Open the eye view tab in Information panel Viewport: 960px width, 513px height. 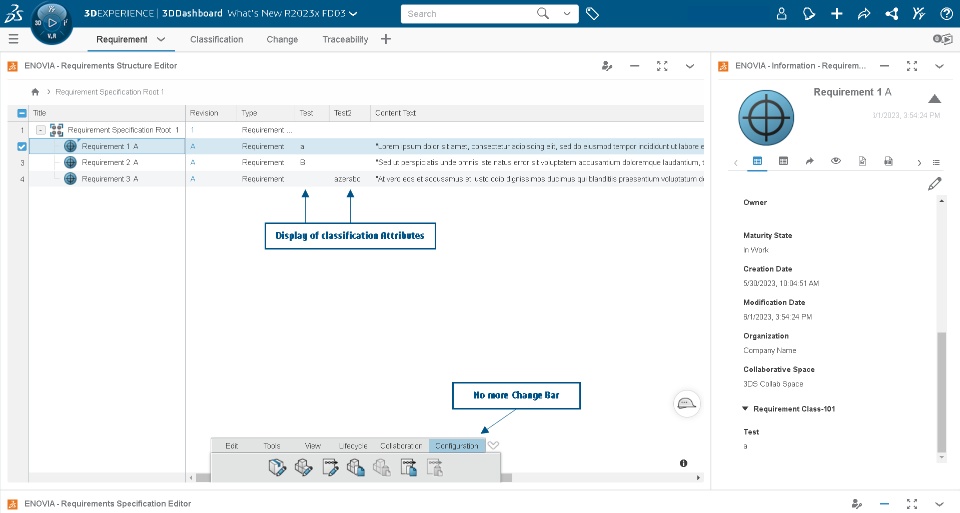pyautogui.click(x=836, y=161)
